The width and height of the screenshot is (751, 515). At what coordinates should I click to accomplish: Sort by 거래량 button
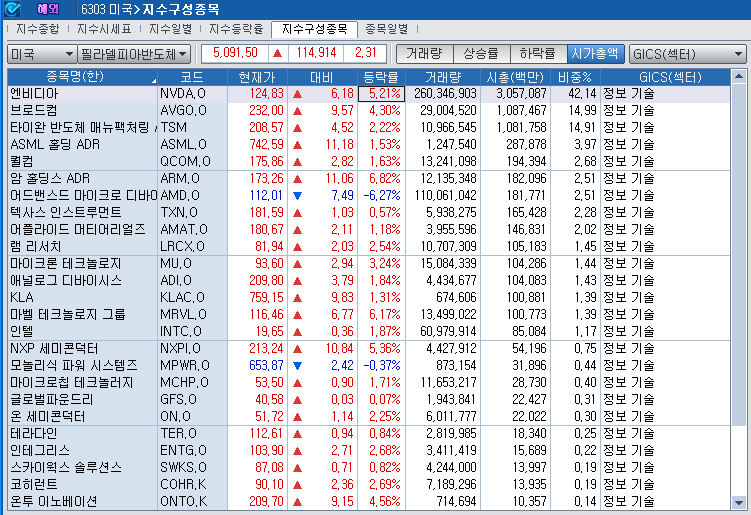(424, 54)
